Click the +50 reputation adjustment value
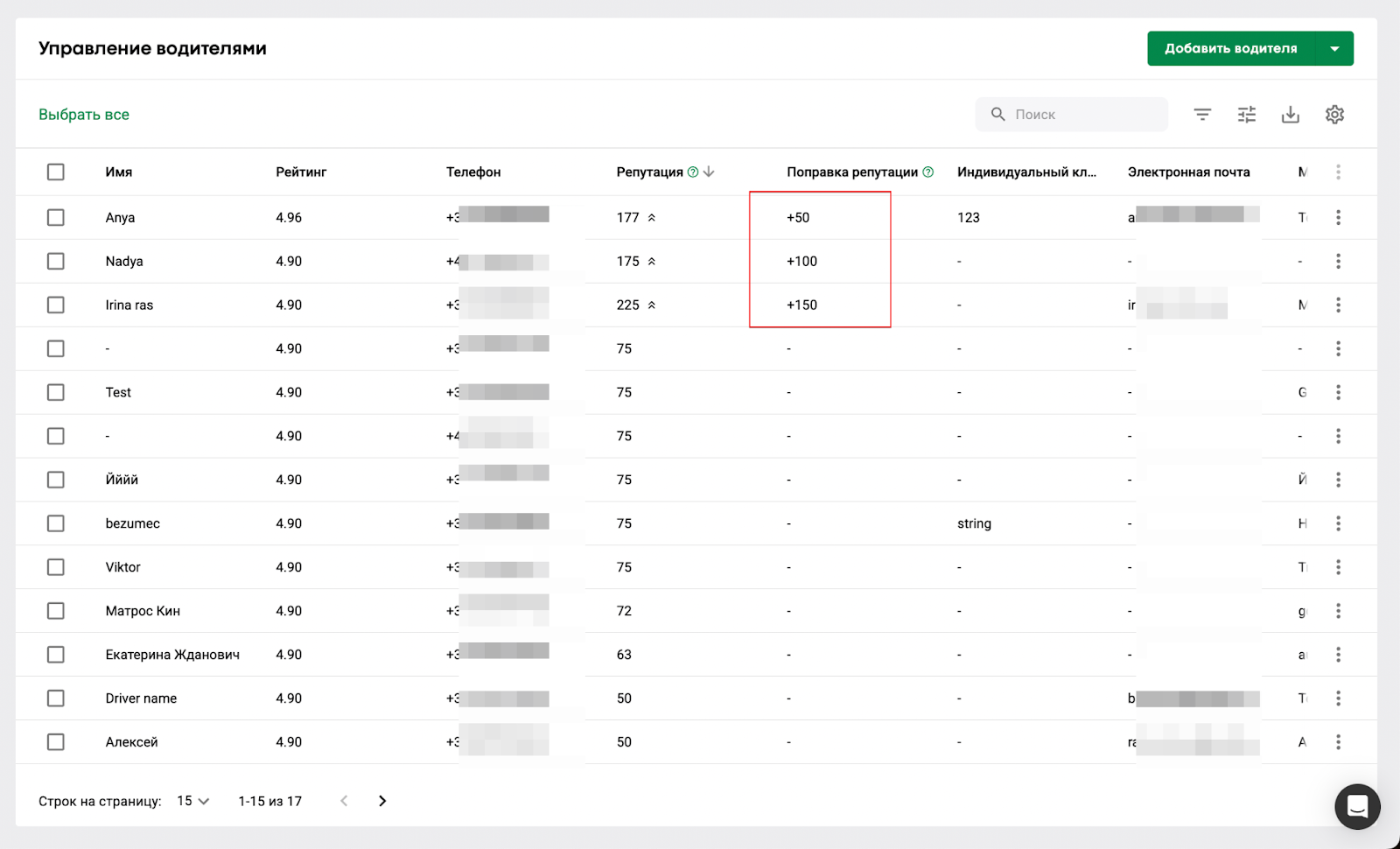The image size is (1400, 849). click(798, 218)
